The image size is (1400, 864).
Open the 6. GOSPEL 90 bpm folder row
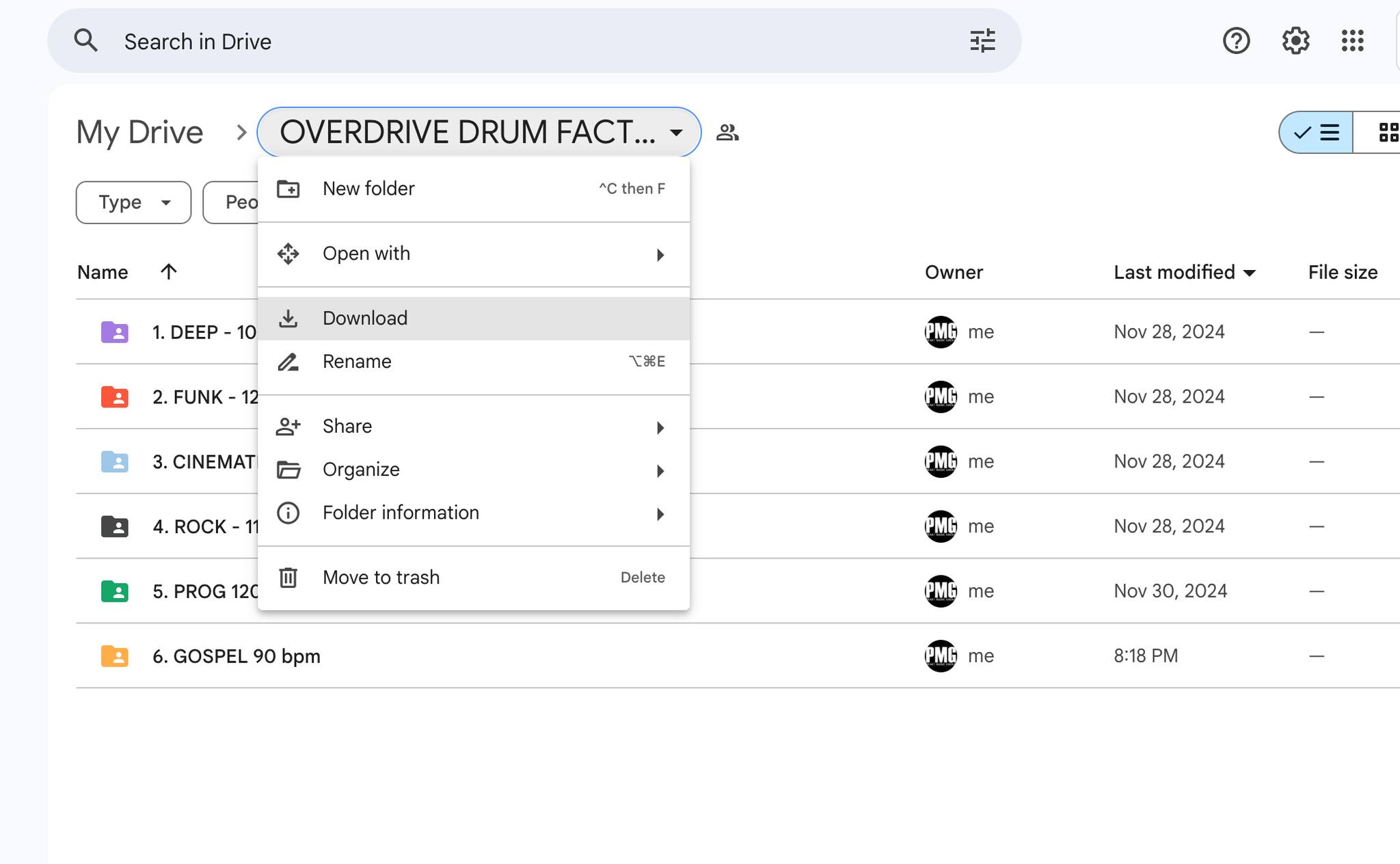click(x=738, y=656)
